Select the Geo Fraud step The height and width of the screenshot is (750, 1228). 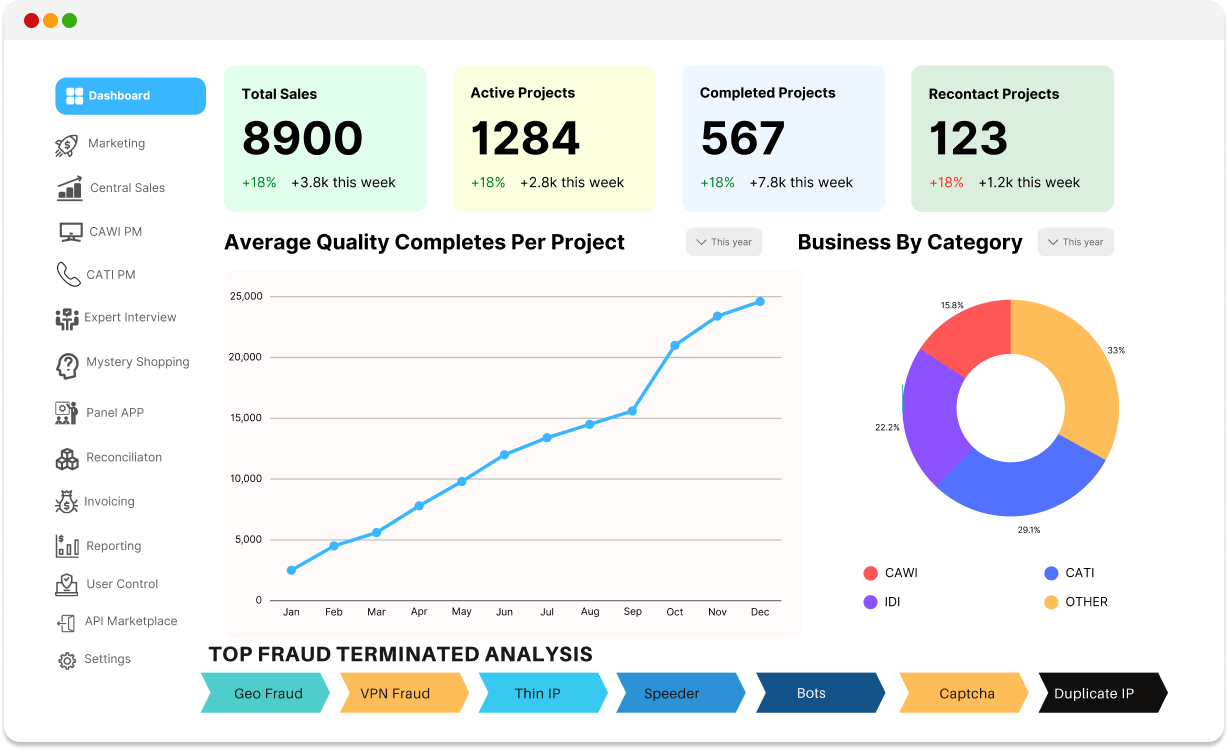pos(266,693)
